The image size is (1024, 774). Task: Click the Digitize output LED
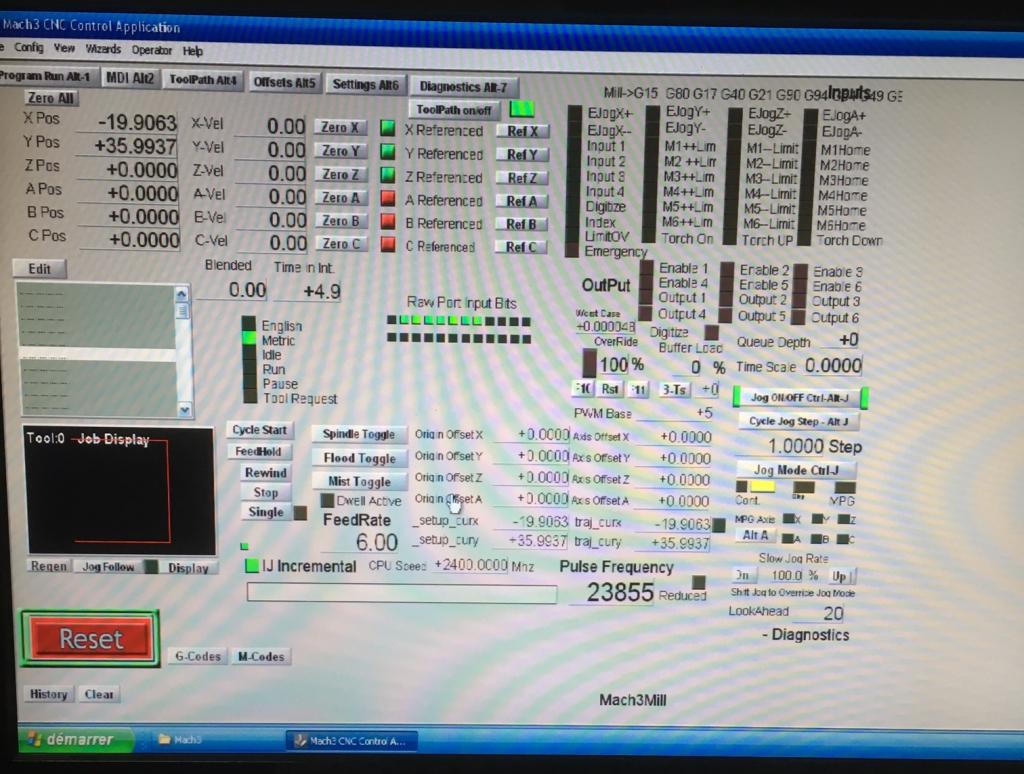point(712,332)
